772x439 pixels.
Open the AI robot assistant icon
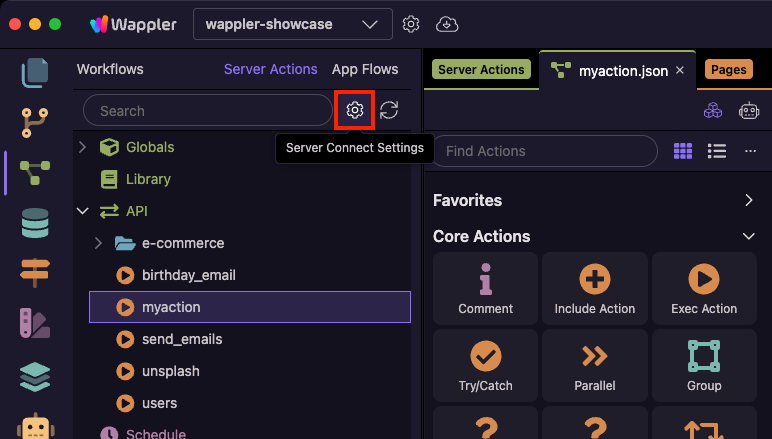coord(749,112)
